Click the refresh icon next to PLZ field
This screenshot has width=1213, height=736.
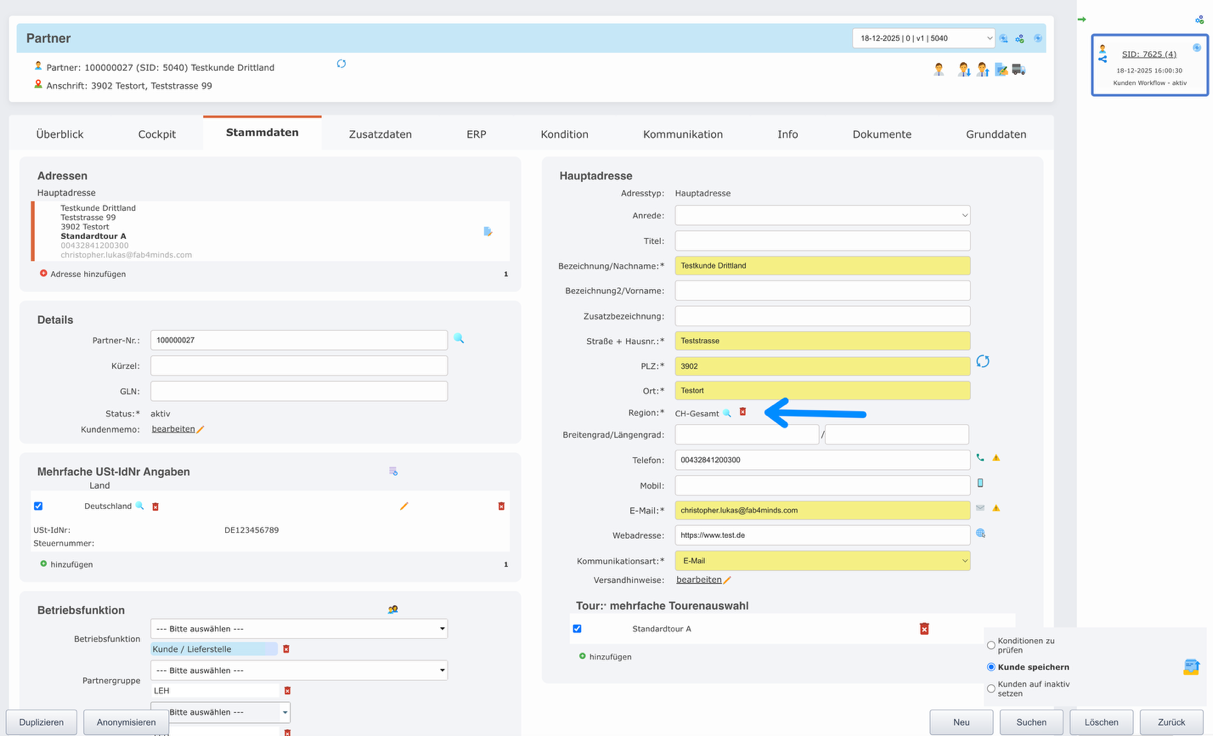click(x=982, y=362)
